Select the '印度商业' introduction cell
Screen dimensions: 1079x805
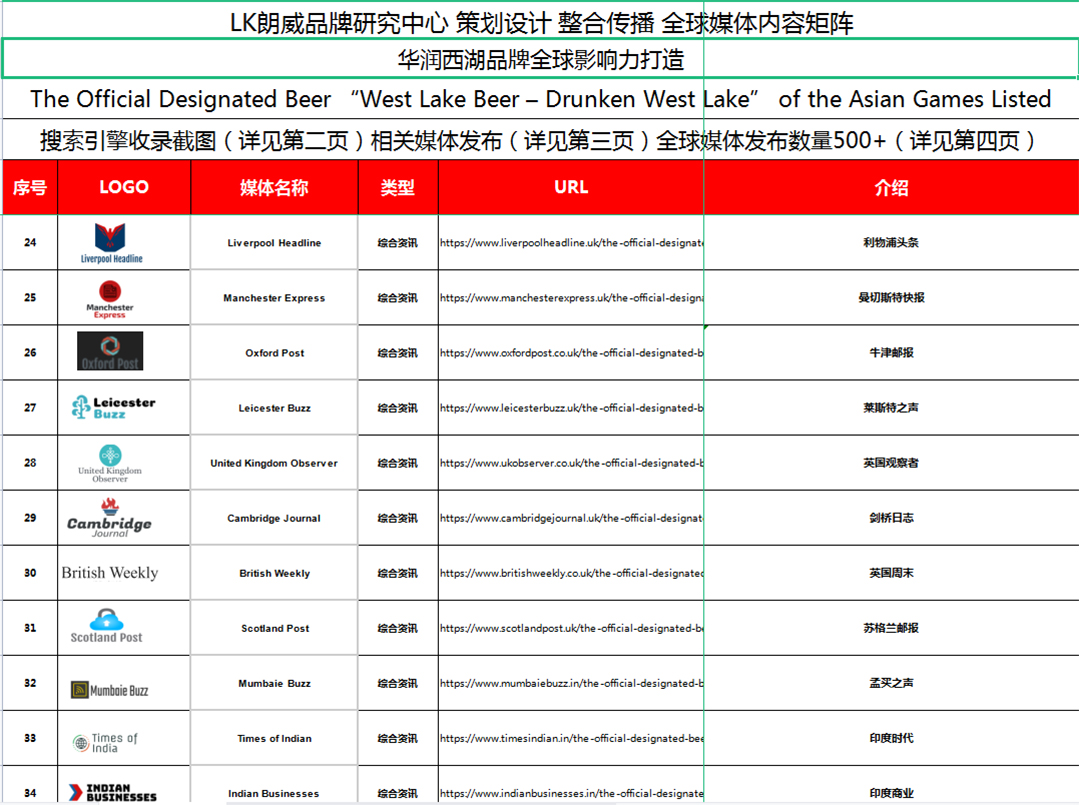click(x=891, y=786)
